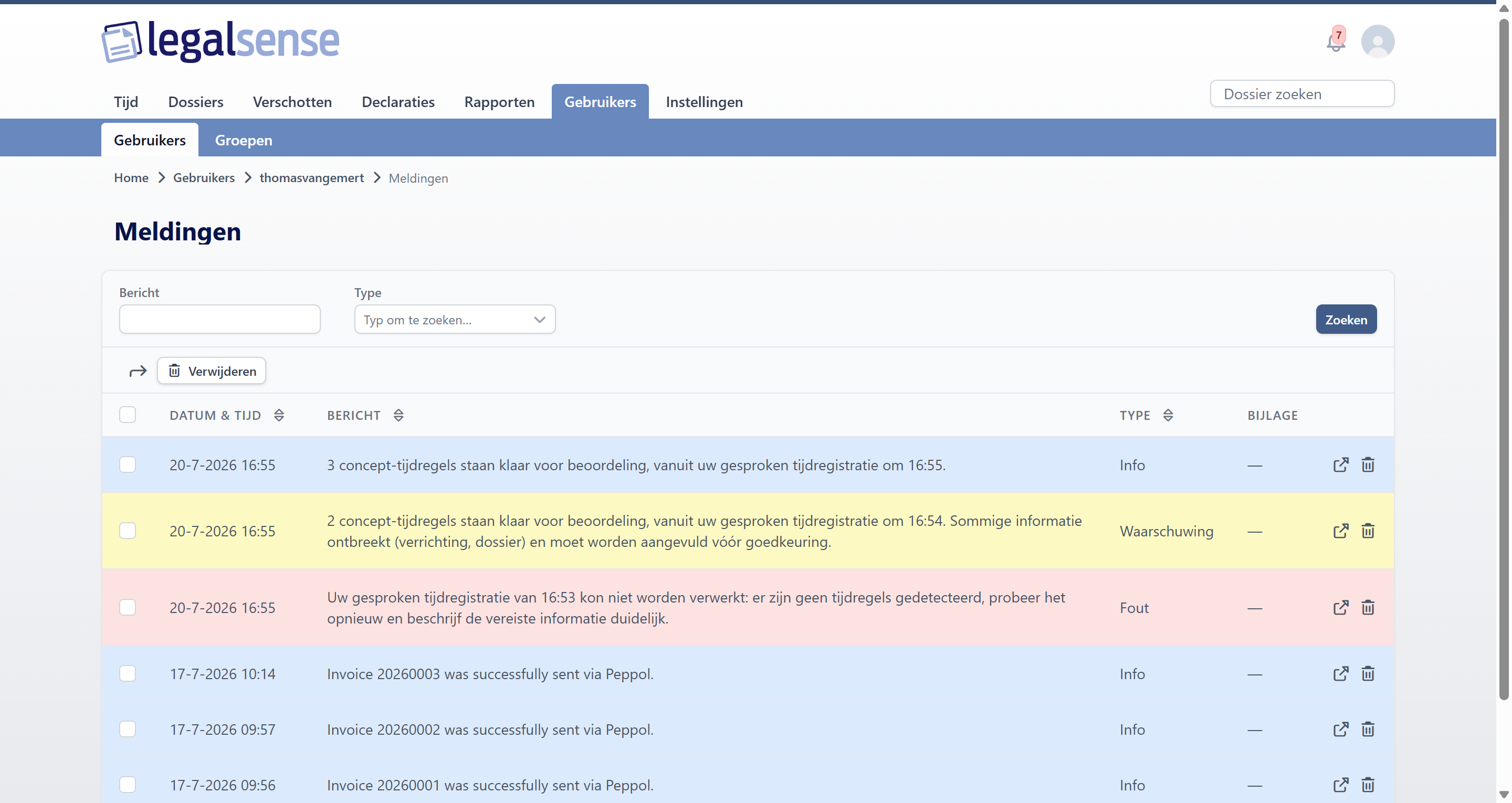Viewport: 1512px width, 803px height.
Task: Sort by Bericht column arrows
Action: point(398,416)
